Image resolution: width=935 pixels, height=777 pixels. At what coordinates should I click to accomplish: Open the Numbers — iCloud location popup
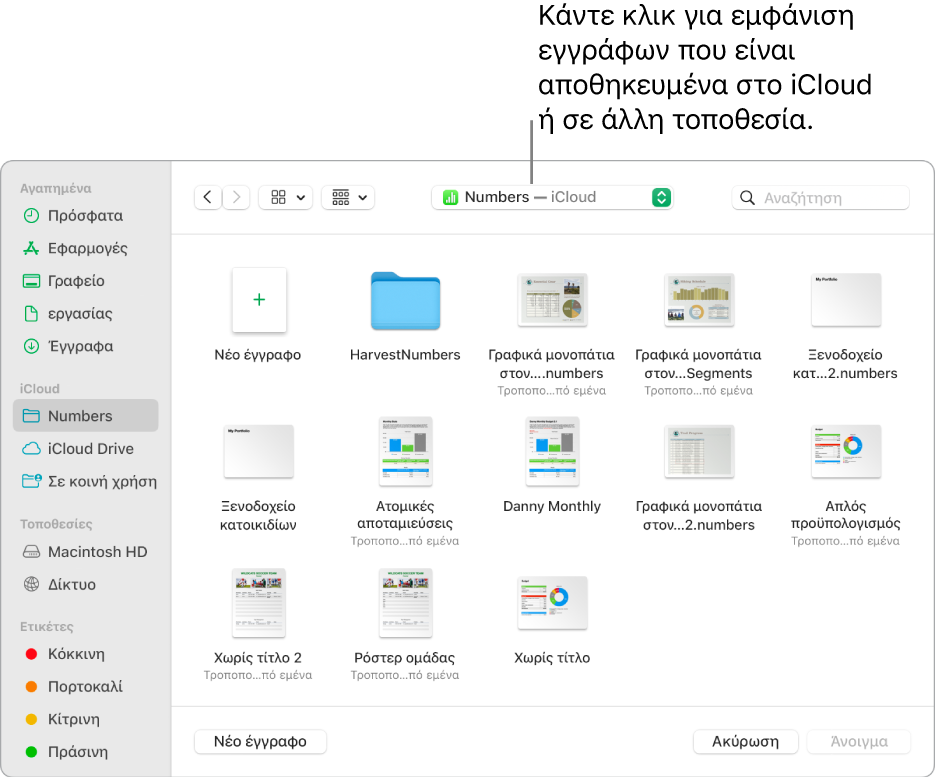552,197
